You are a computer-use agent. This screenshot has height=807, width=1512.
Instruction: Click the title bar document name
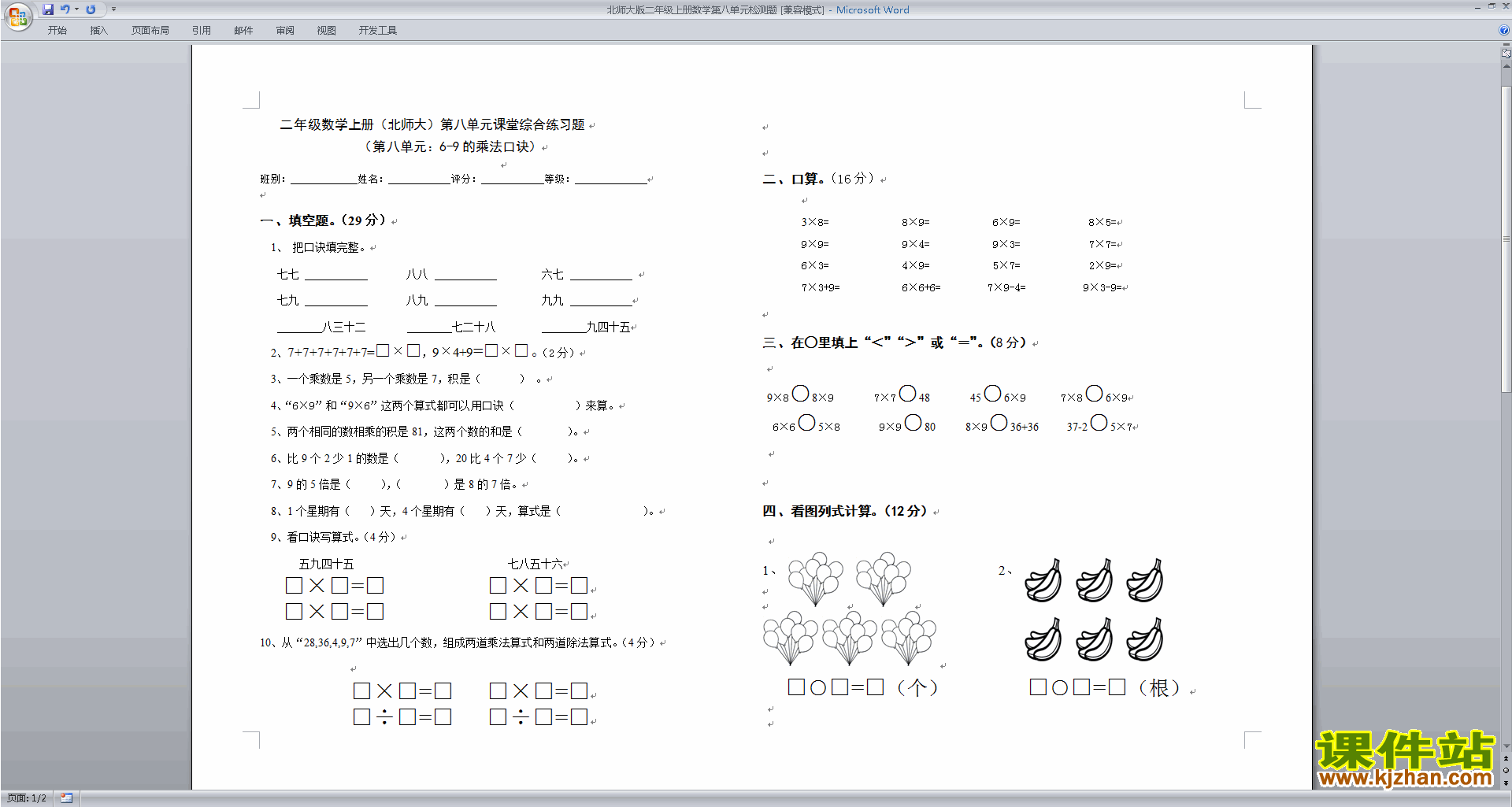click(x=715, y=10)
